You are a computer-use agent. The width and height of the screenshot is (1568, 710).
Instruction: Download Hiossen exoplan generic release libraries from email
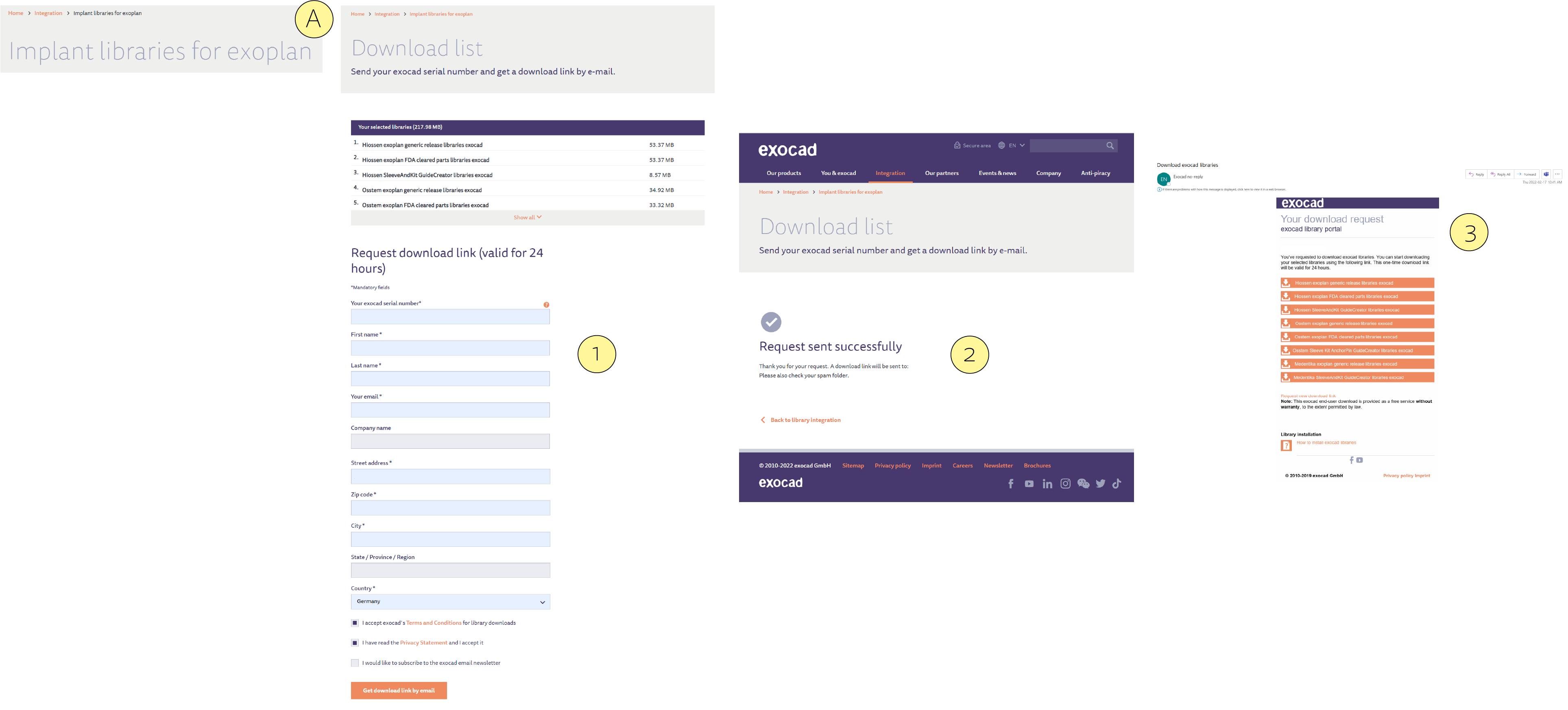pyautogui.click(x=1357, y=283)
